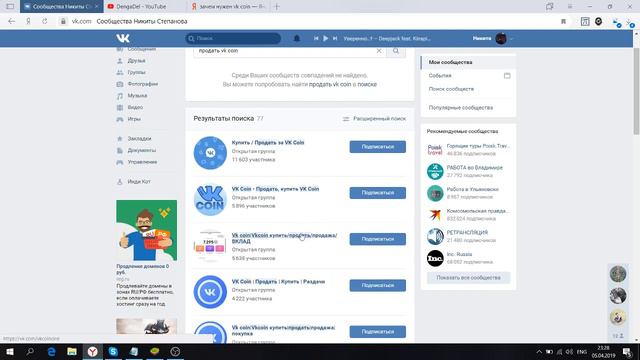640x360 pixels.
Task: Select the Мои сообщества tab
Action: 468,62
